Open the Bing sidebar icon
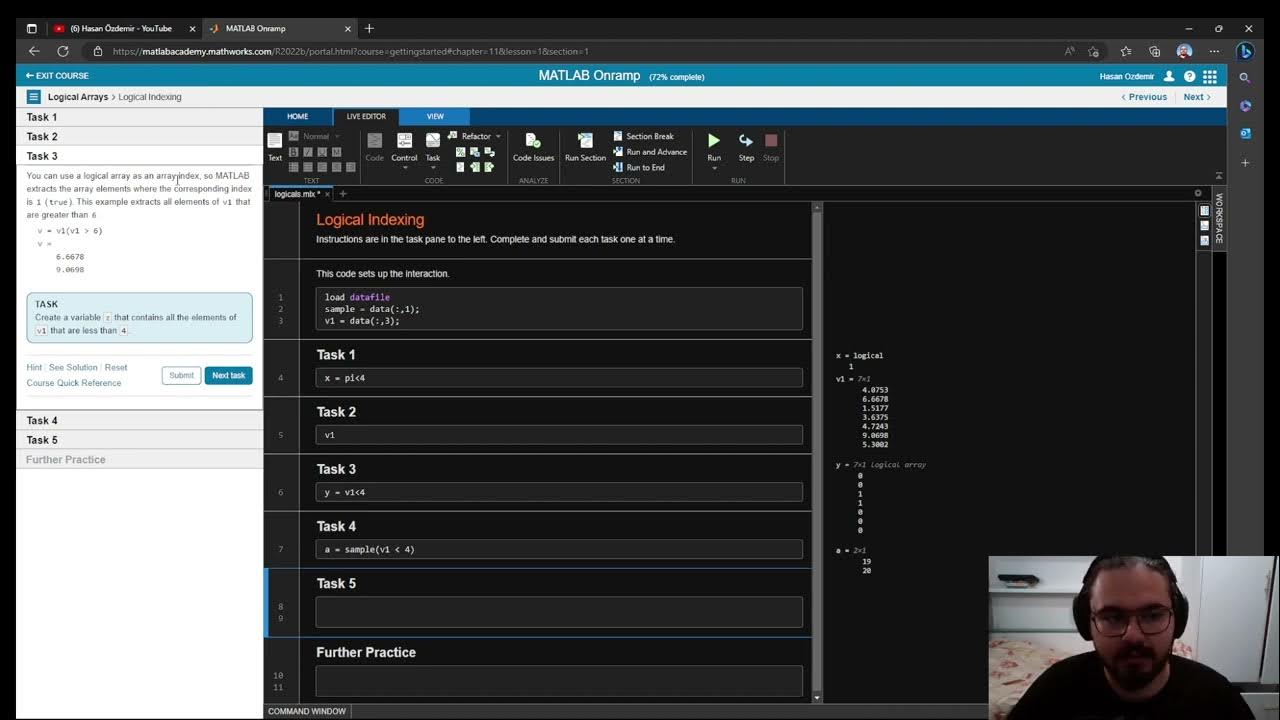The width and height of the screenshot is (1280, 720). point(1245,51)
